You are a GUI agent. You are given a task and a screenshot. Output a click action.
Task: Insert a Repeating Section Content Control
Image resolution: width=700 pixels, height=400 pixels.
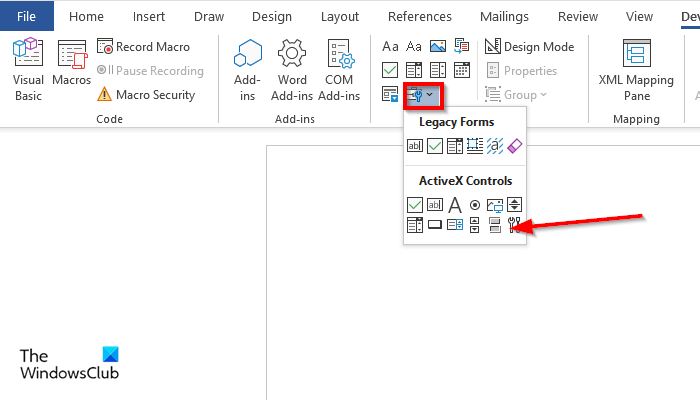point(390,94)
